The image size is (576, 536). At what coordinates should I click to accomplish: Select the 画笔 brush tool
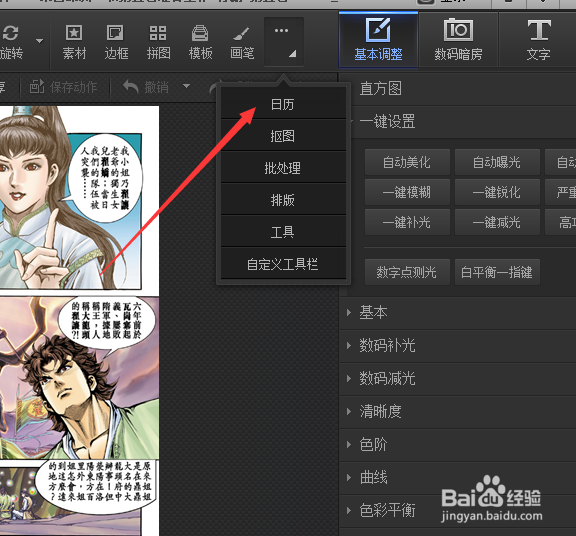[x=242, y=42]
